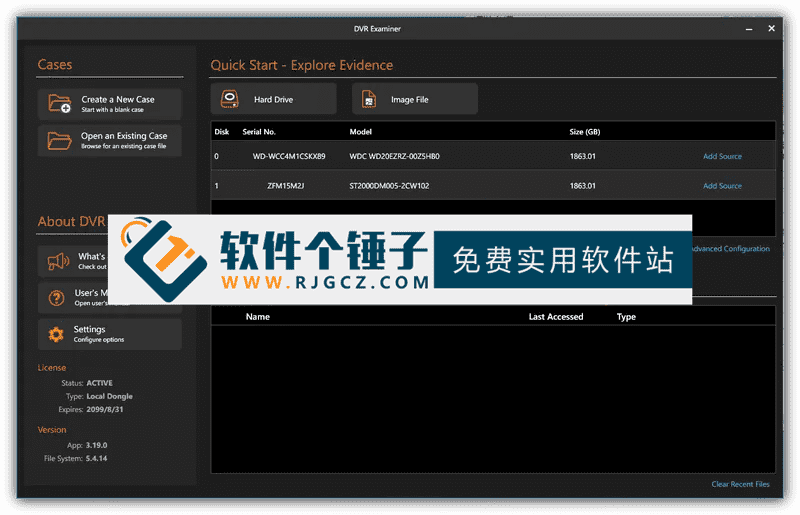
Task: Select serial number WD-WCC4M1CSKX89
Action: pyautogui.click(x=289, y=156)
